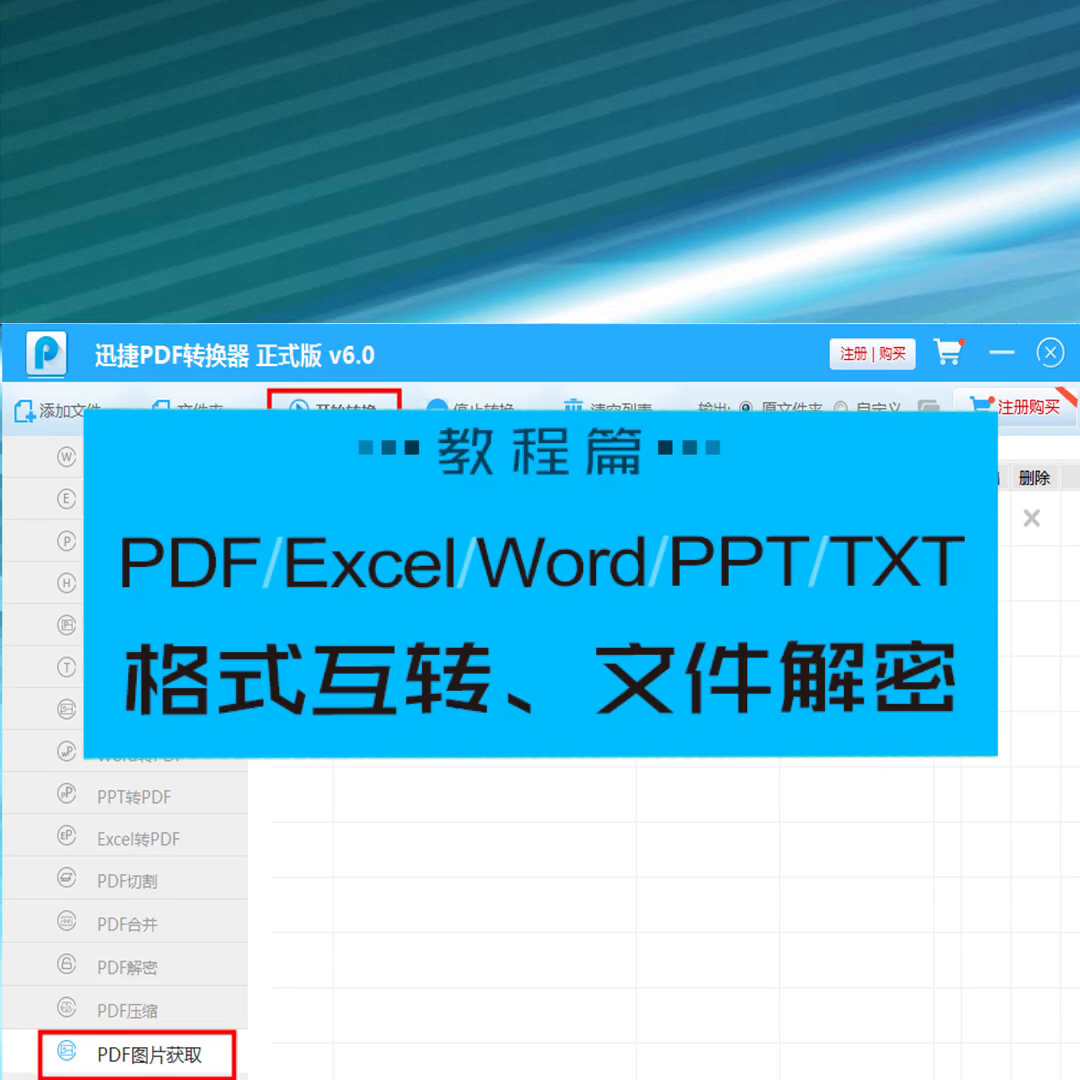Select the picture icon below the T icon

pyautogui.click(x=66, y=709)
